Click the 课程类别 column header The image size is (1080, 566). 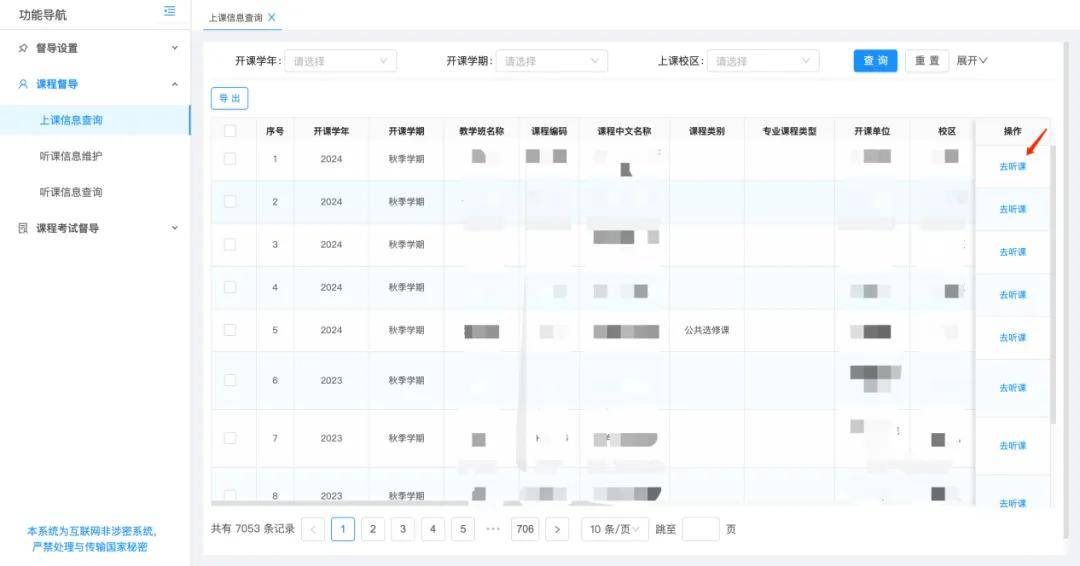coord(707,131)
